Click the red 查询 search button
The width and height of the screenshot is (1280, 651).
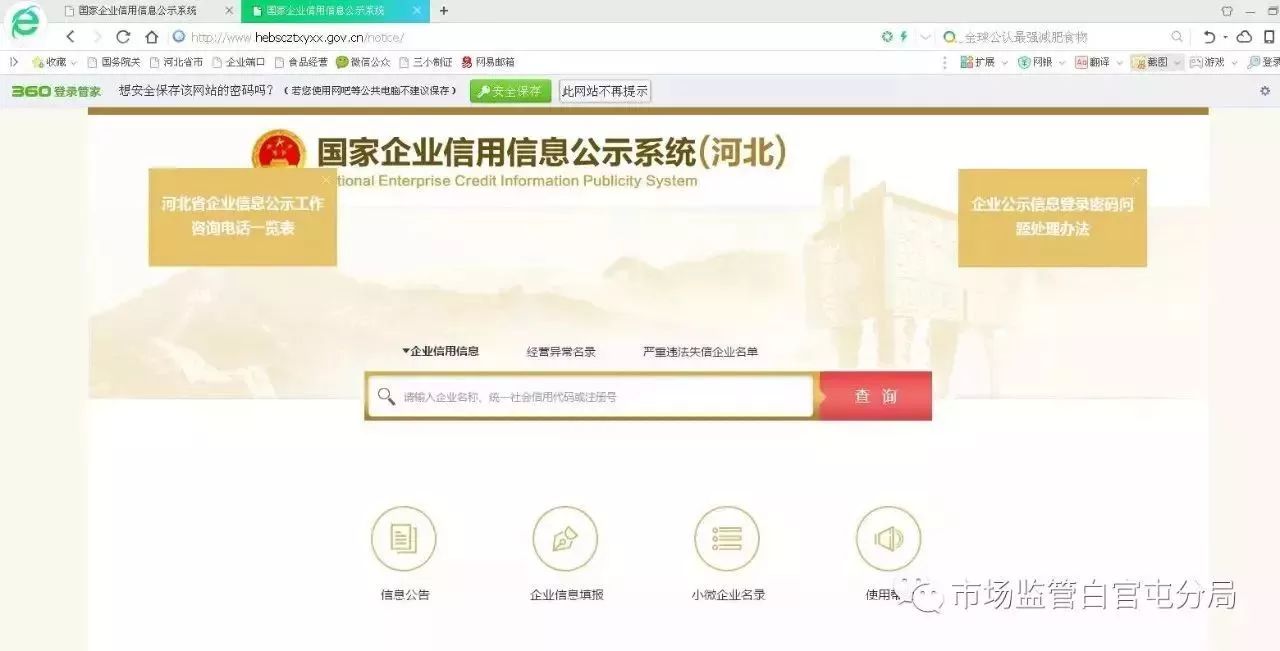[876, 396]
